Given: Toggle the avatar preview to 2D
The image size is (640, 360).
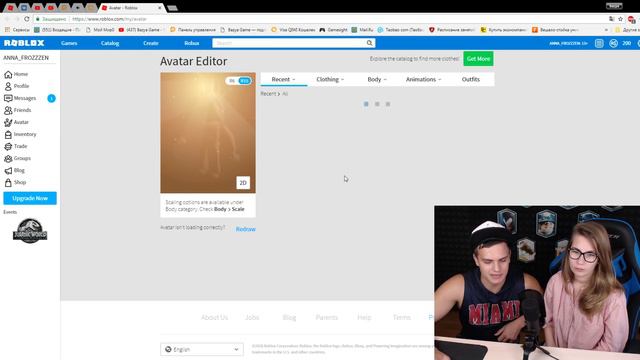Looking at the screenshot, I should tap(243, 183).
